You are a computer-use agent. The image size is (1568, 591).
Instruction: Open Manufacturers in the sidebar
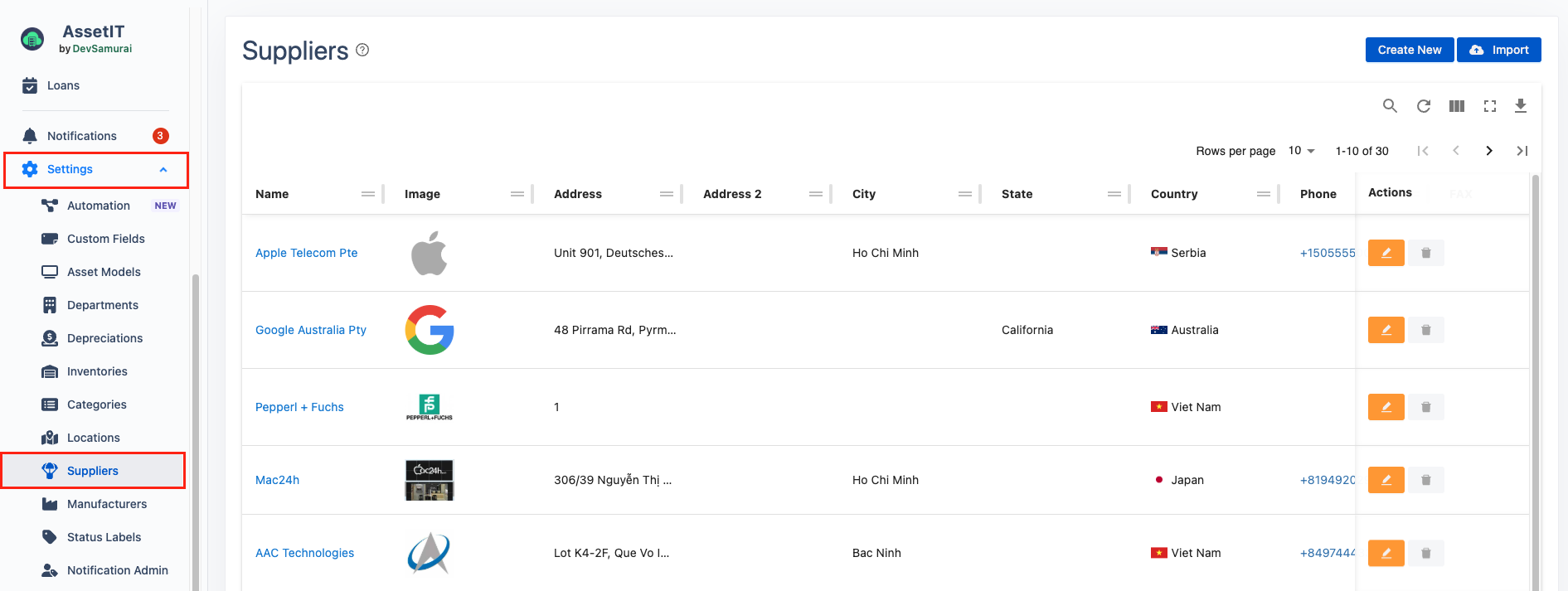(106, 504)
